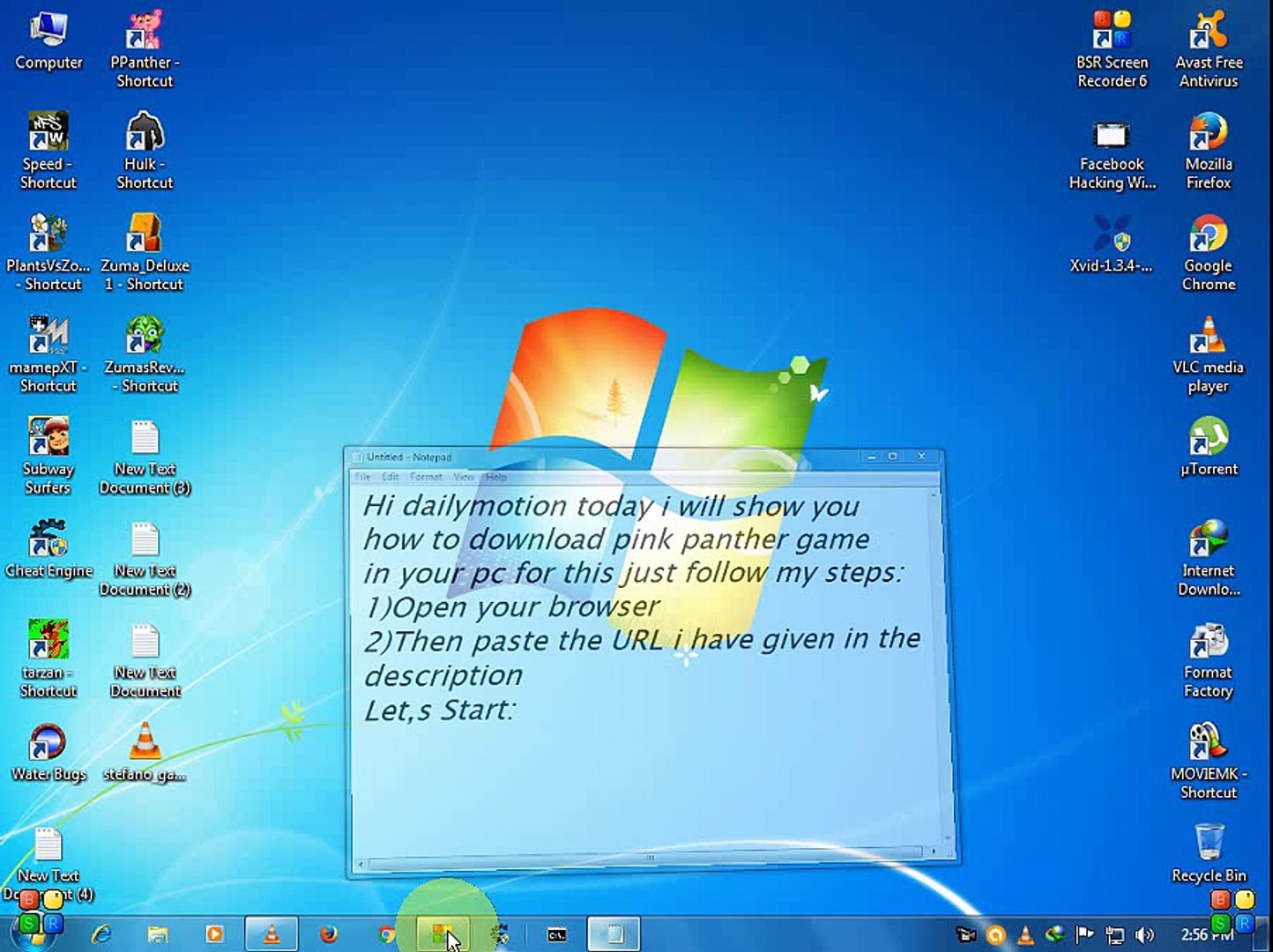Open the Notepad View menu
Viewport: 1273px width, 952px height.
click(464, 477)
